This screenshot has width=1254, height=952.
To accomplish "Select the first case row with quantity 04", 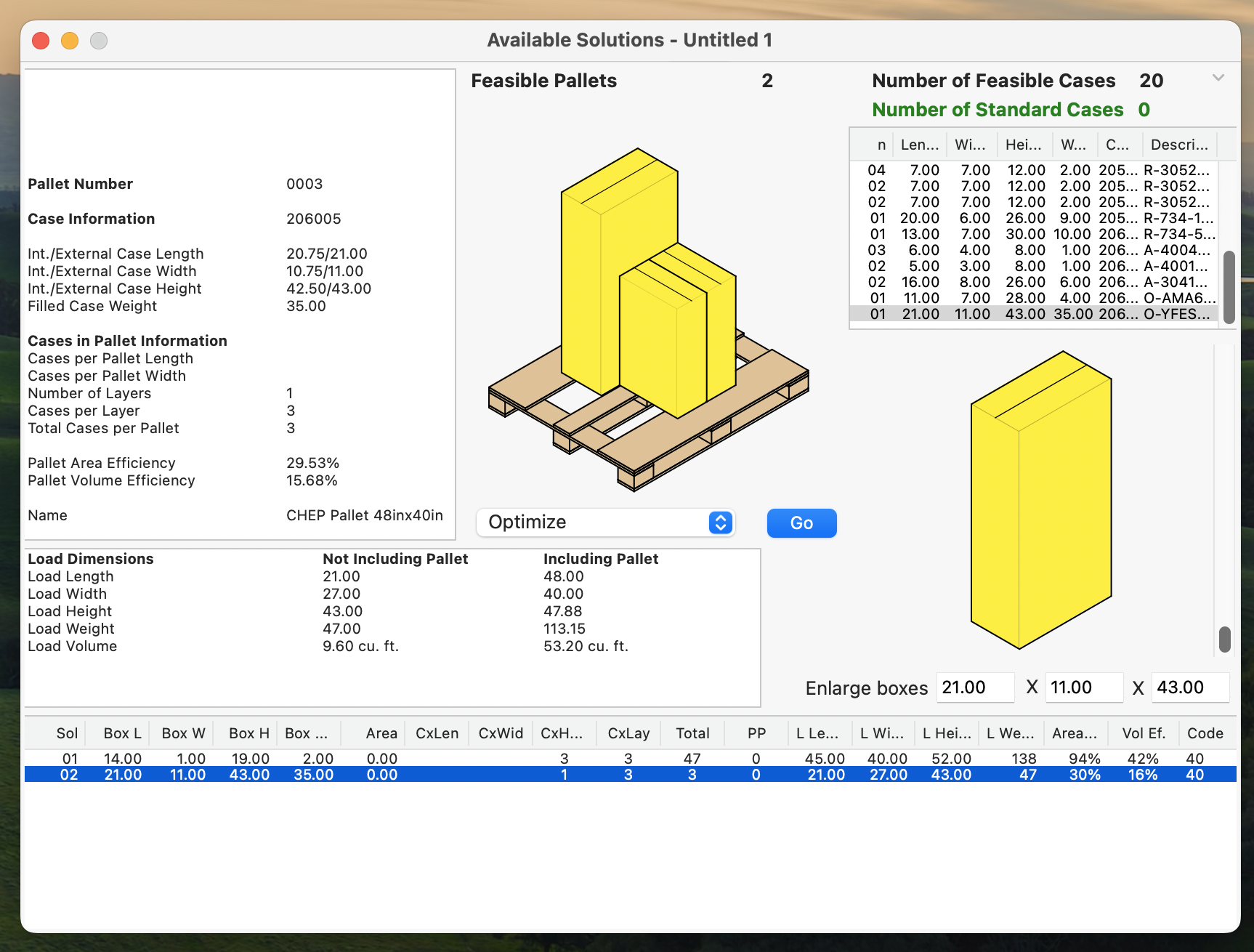I will (x=1035, y=170).
